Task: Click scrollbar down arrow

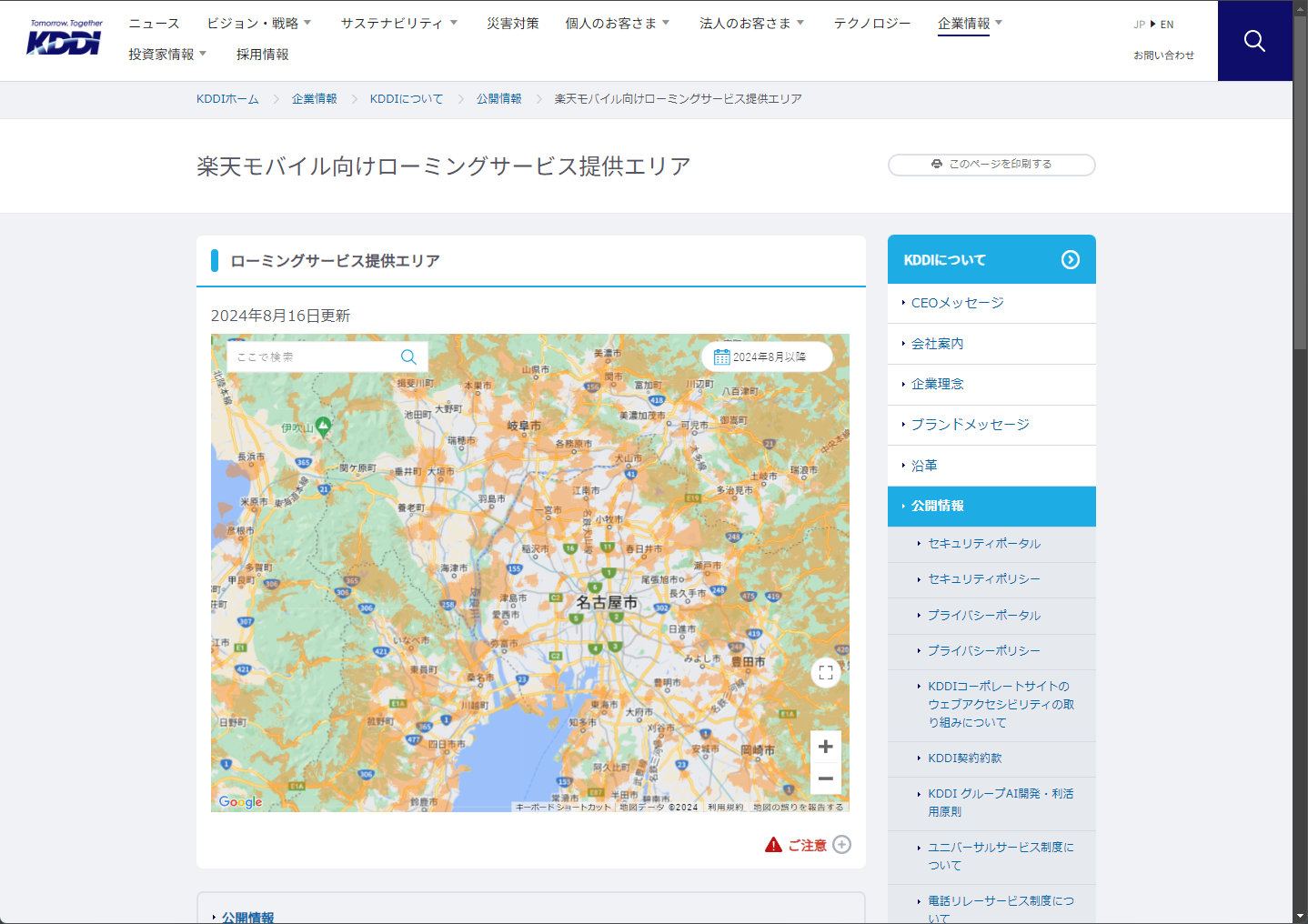Action: coord(1300,915)
